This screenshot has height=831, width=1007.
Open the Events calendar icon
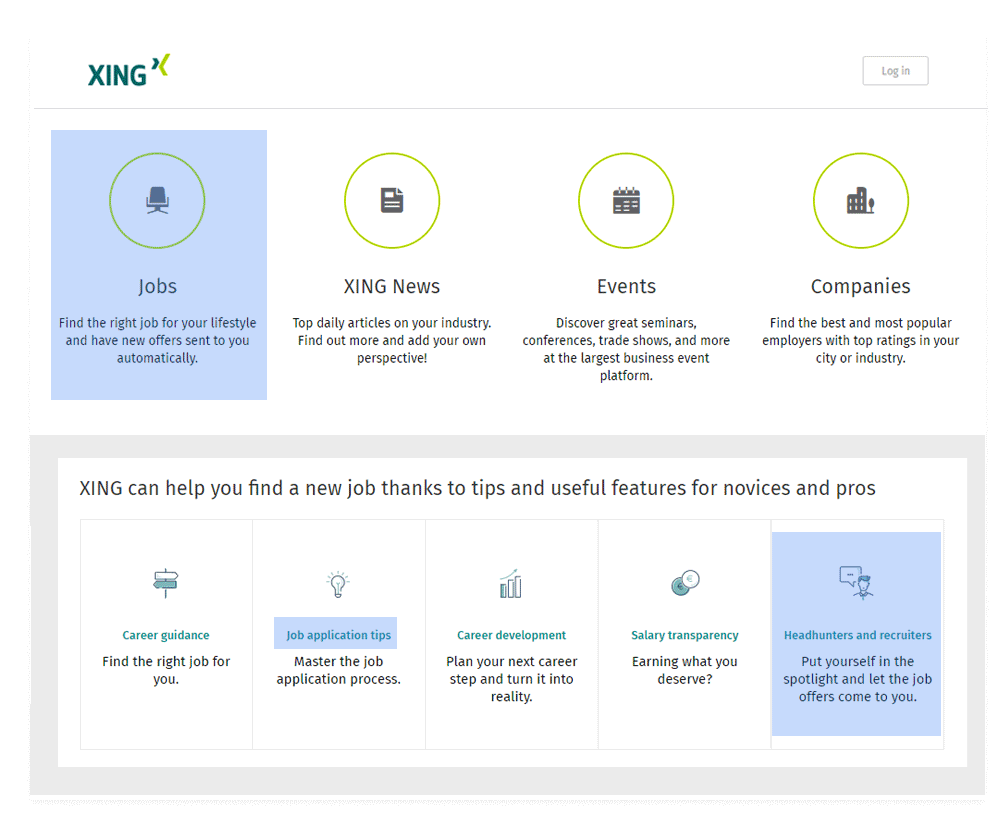(x=626, y=200)
